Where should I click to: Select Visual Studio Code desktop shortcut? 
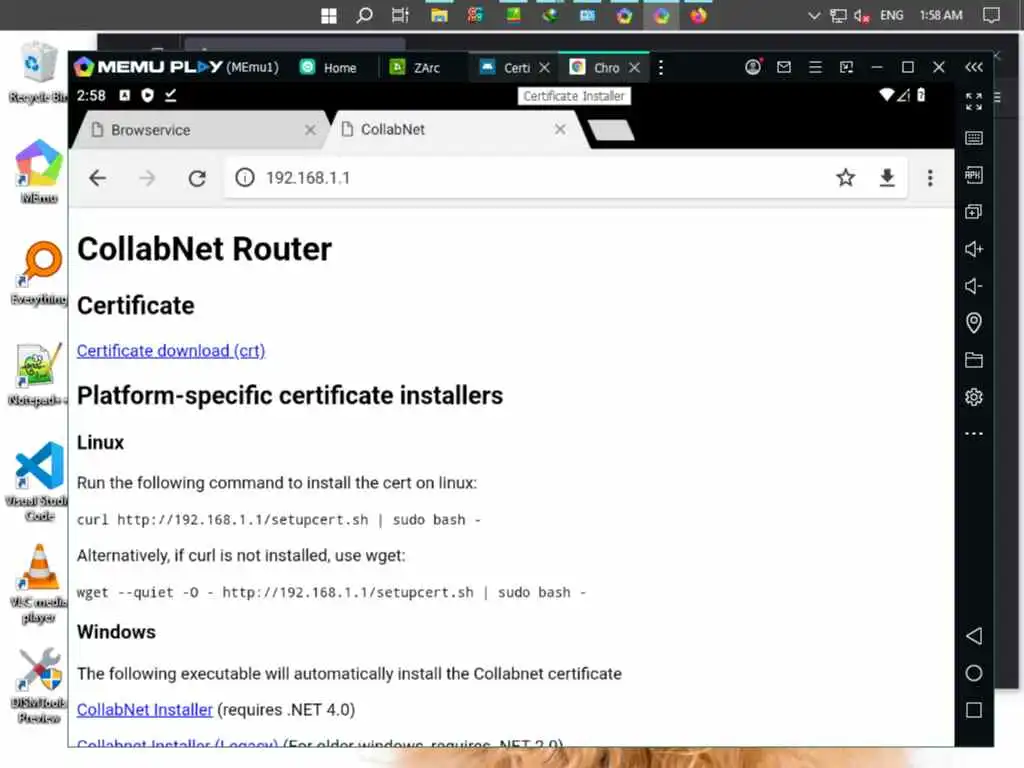point(39,482)
